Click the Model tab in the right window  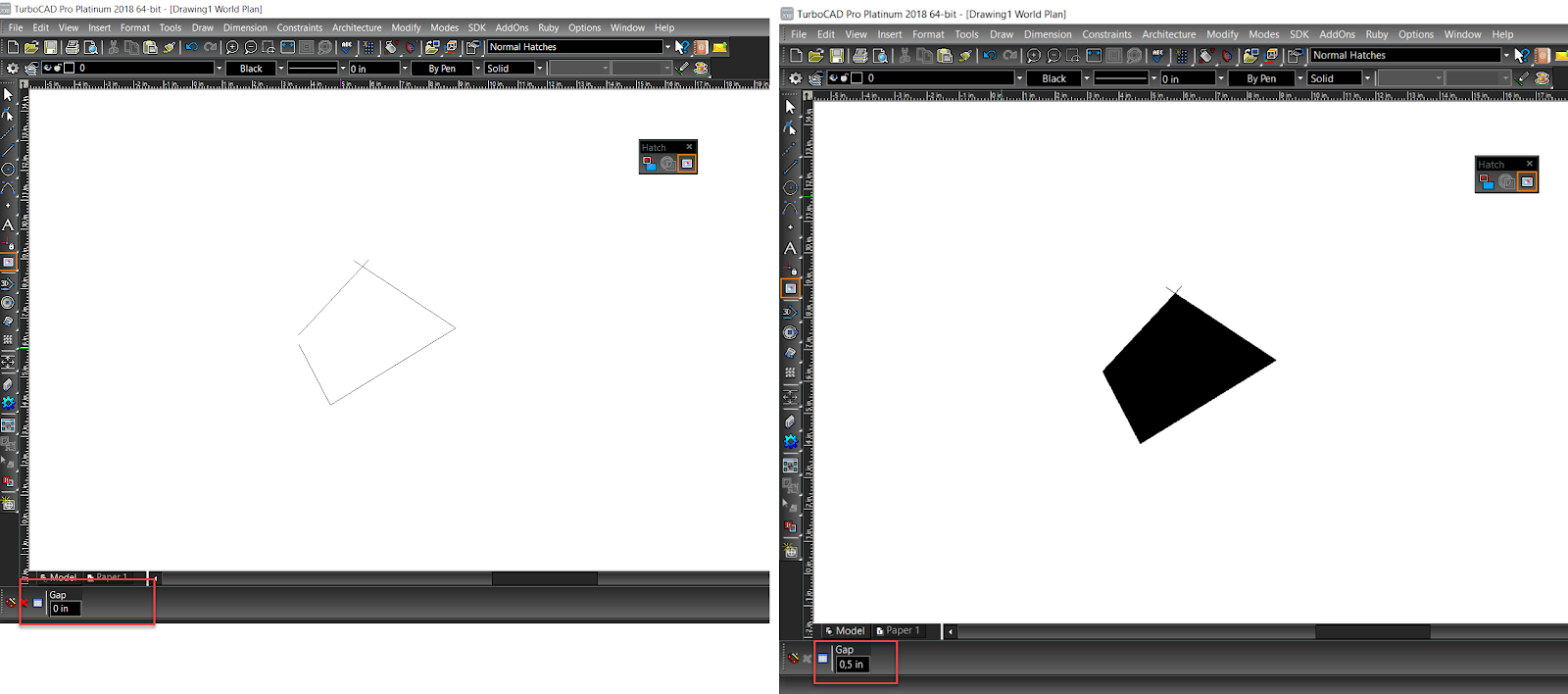(845, 630)
